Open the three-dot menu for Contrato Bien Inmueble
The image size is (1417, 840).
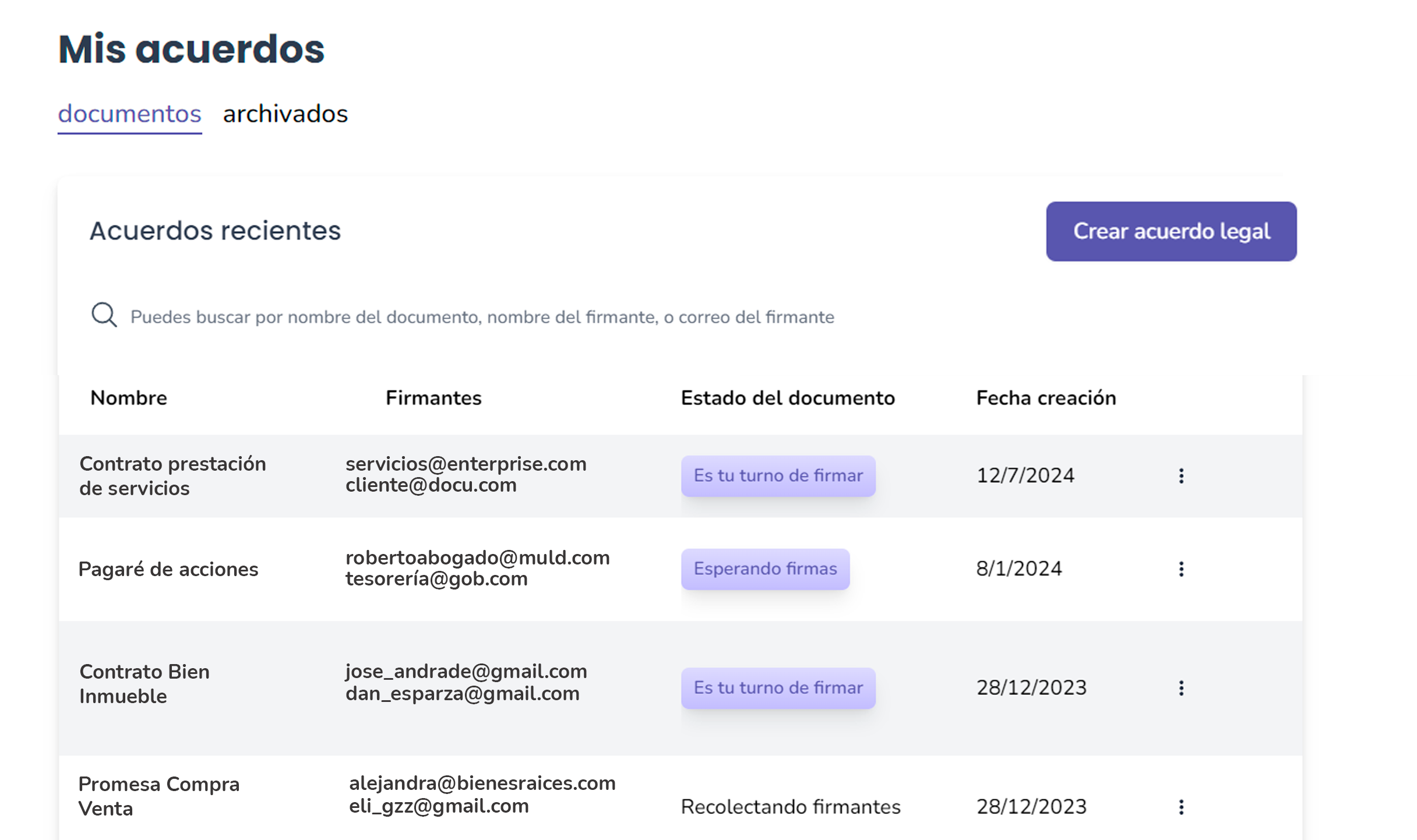pyautogui.click(x=1182, y=688)
